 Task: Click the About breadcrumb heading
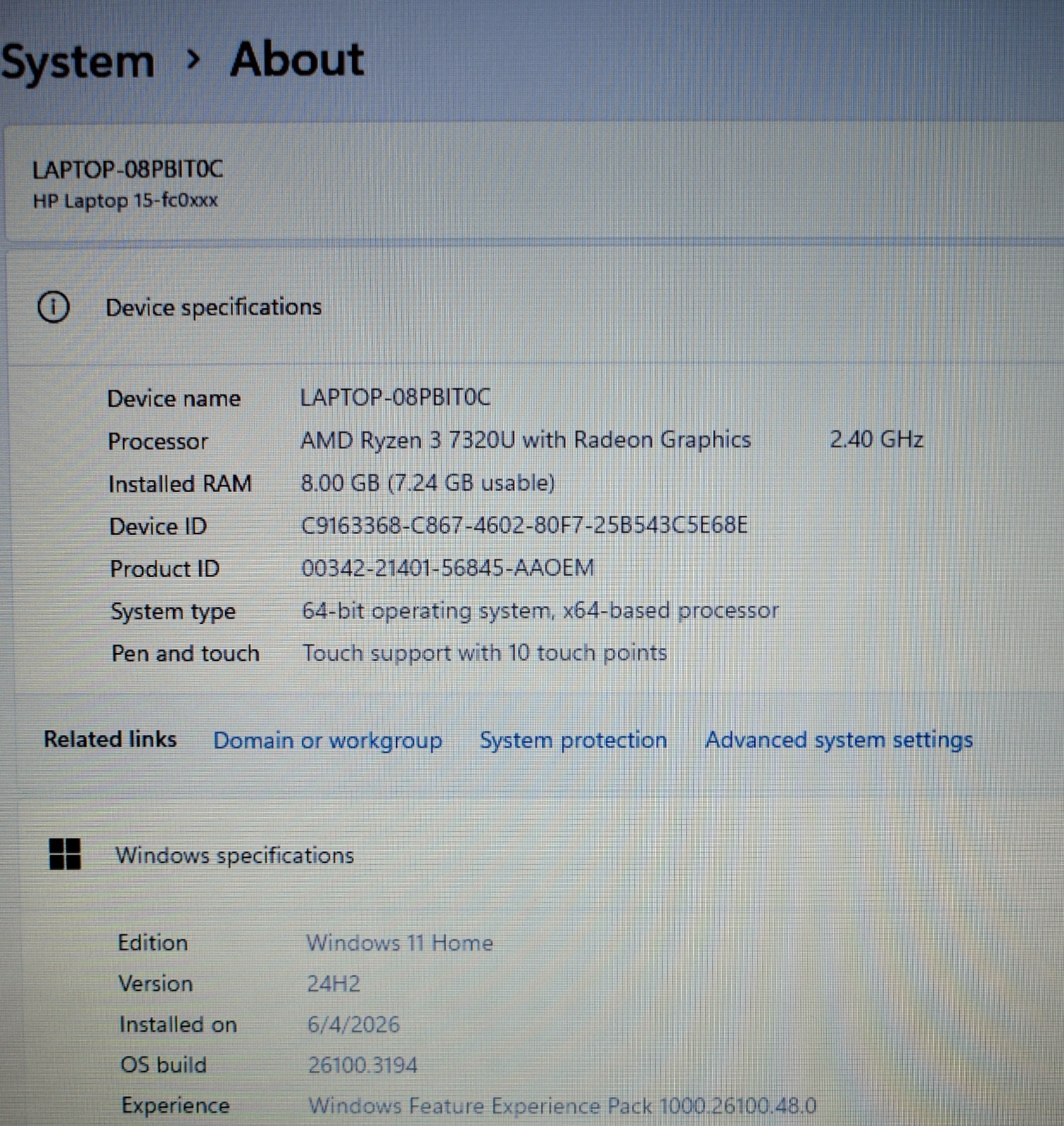pos(297,59)
